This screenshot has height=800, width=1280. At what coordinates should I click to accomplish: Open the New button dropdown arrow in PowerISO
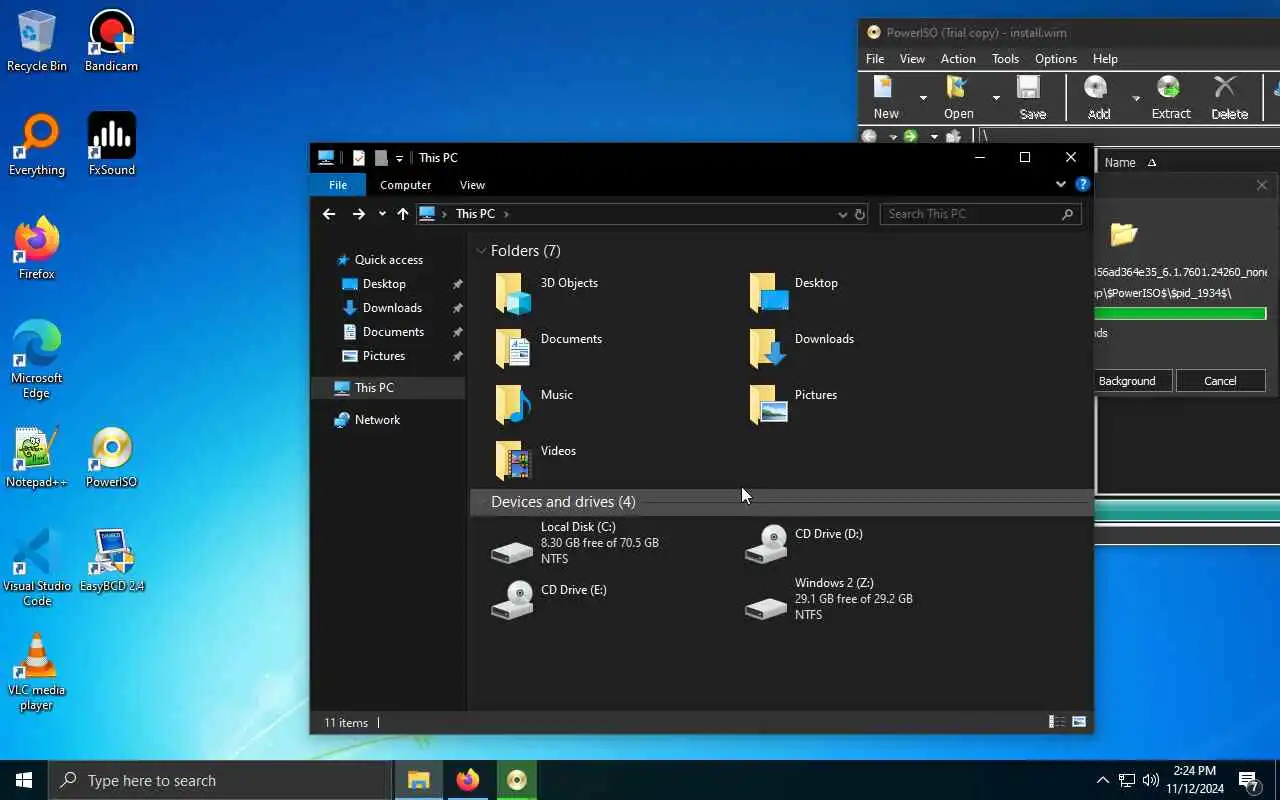click(x=923, y=97)
